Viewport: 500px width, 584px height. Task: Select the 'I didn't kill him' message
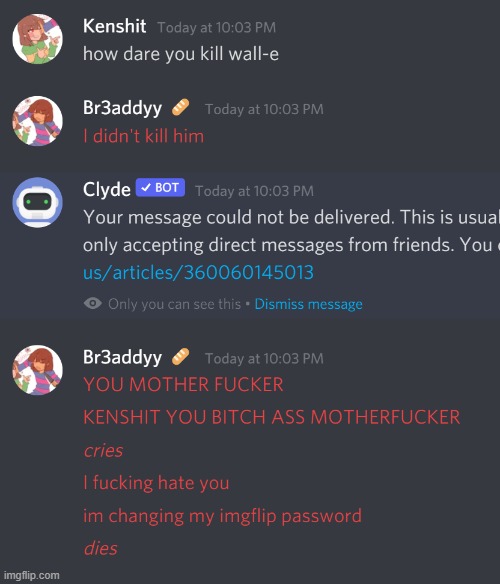(143, 136)
